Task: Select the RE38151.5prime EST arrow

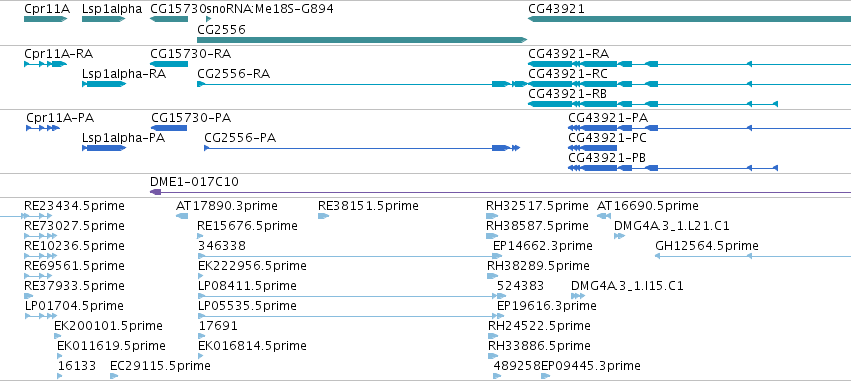Action: click(x=323, y=216)
